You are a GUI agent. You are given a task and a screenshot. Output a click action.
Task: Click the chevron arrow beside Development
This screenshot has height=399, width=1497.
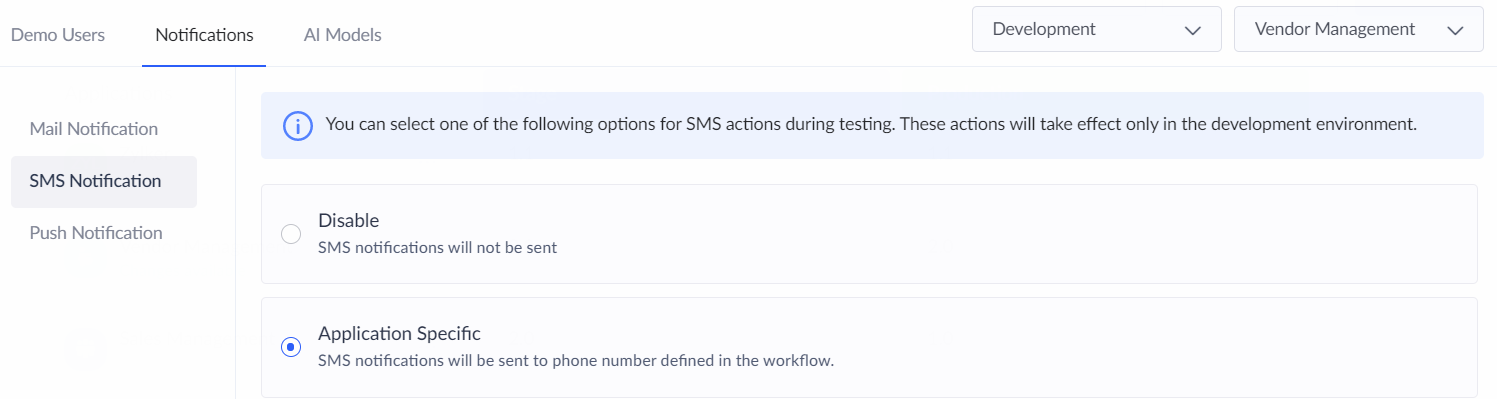[x=1192, y=30]
